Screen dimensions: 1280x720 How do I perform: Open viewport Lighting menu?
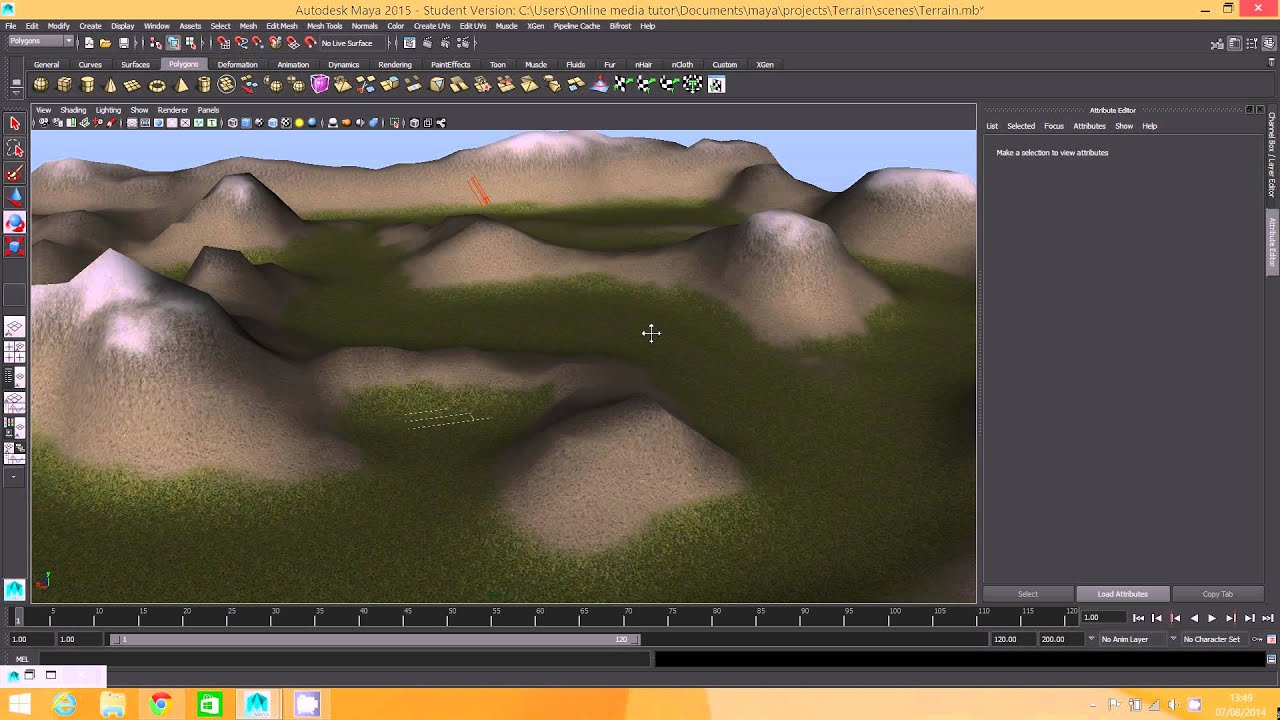(x=108, y=110)
